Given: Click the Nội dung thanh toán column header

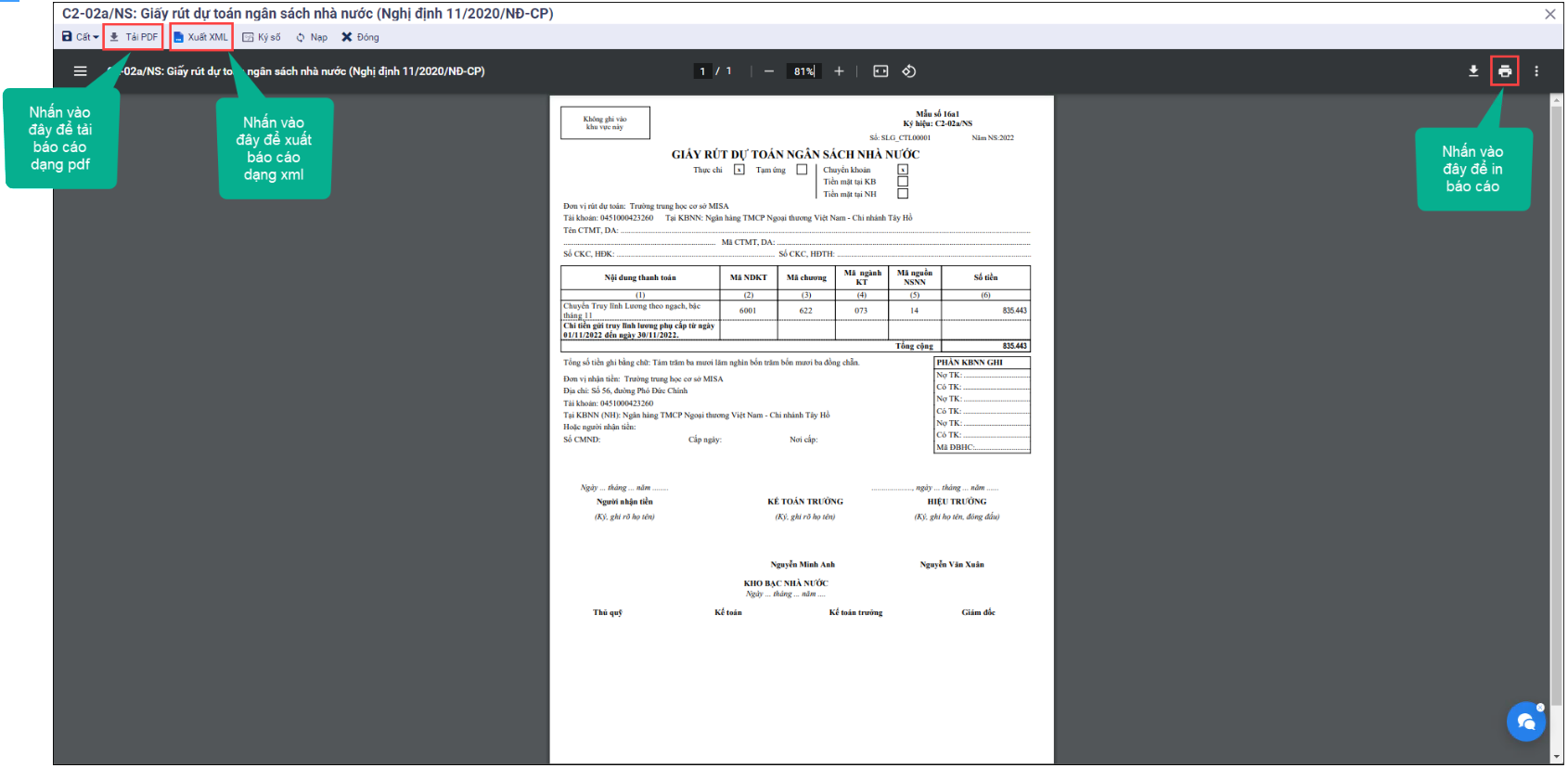Looking at the screenshot, I should click(x=640, y=277).
